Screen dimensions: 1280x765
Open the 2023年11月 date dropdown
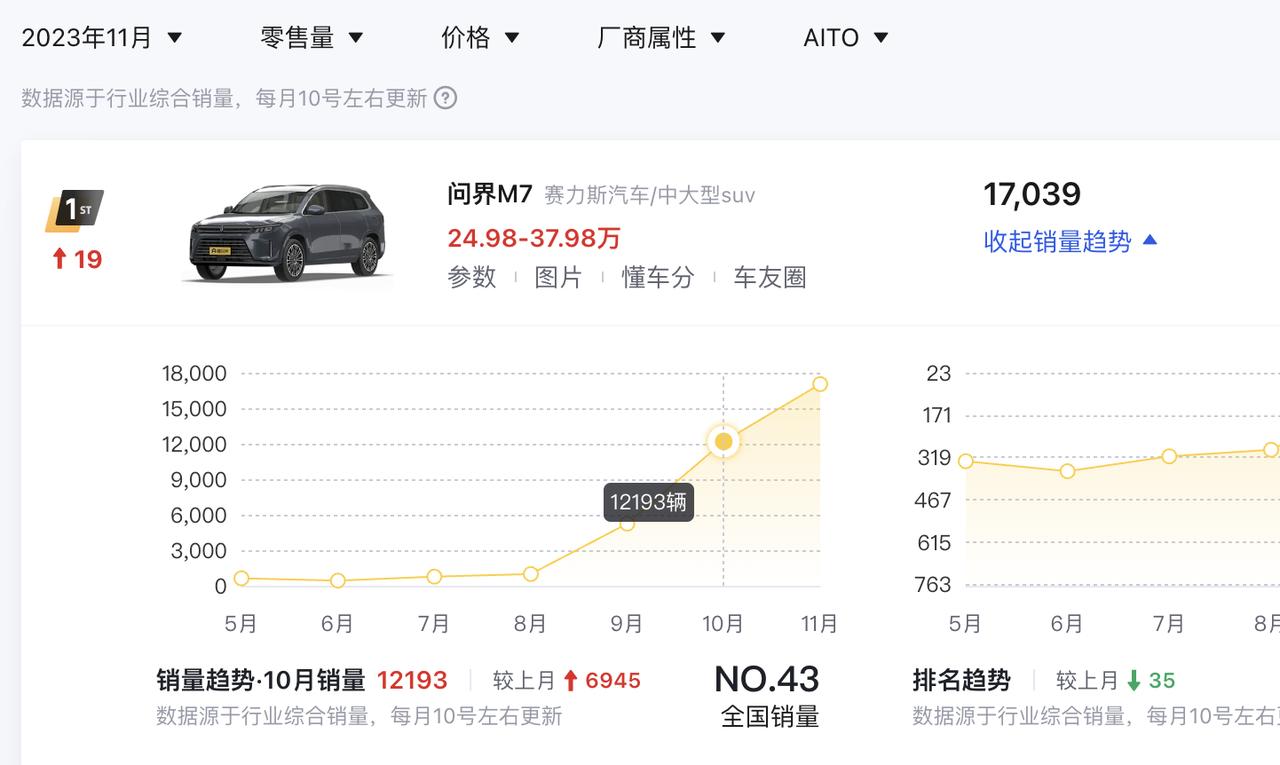[x=102, y=38]
